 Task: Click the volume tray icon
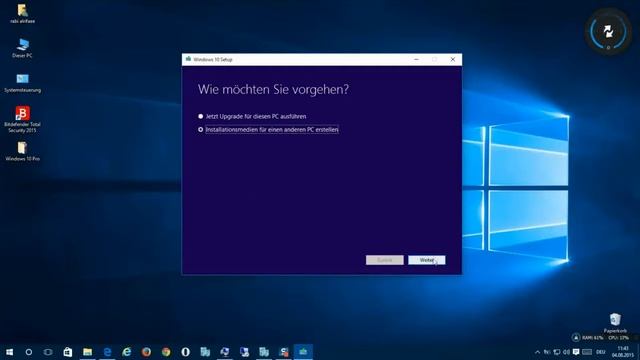point(567,352)
